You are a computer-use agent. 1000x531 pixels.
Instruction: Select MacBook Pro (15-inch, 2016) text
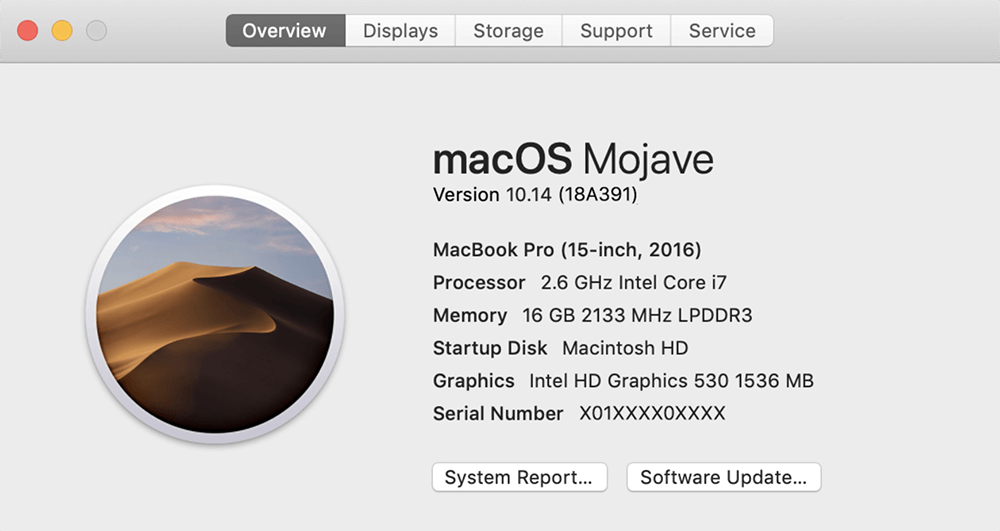click(567, 250)
